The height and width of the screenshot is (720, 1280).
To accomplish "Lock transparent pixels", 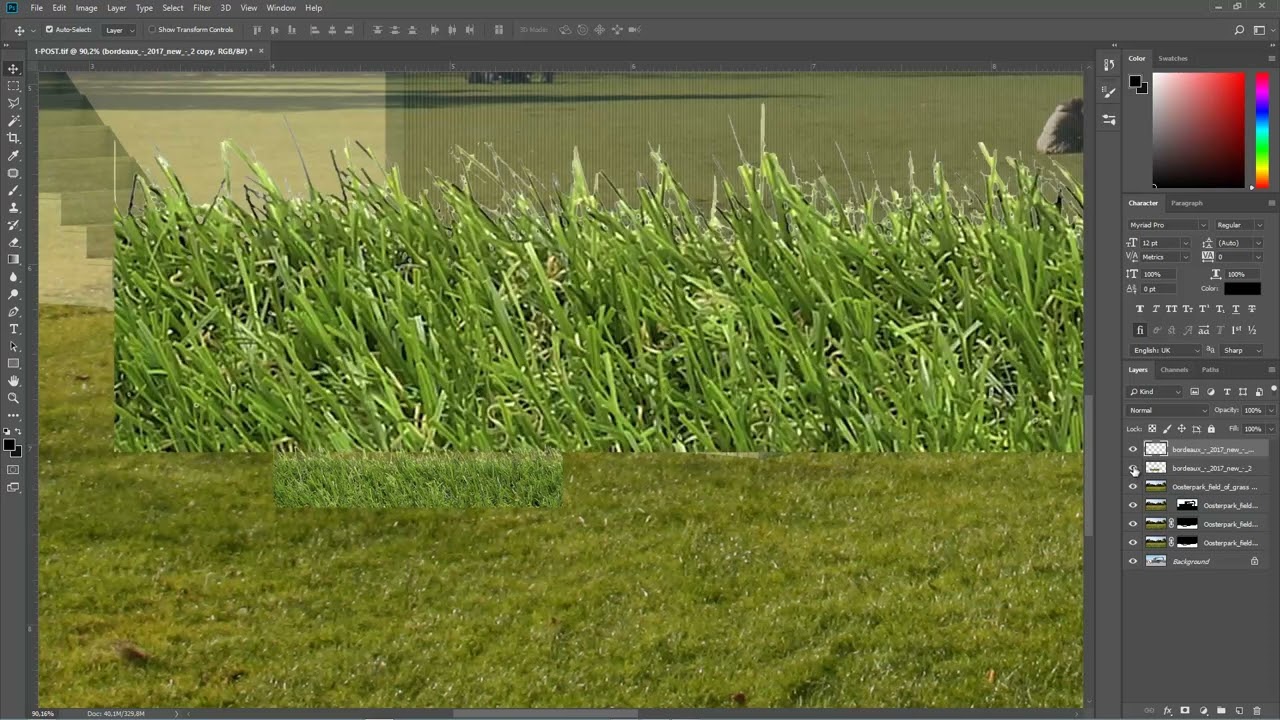I will 1152,429.
